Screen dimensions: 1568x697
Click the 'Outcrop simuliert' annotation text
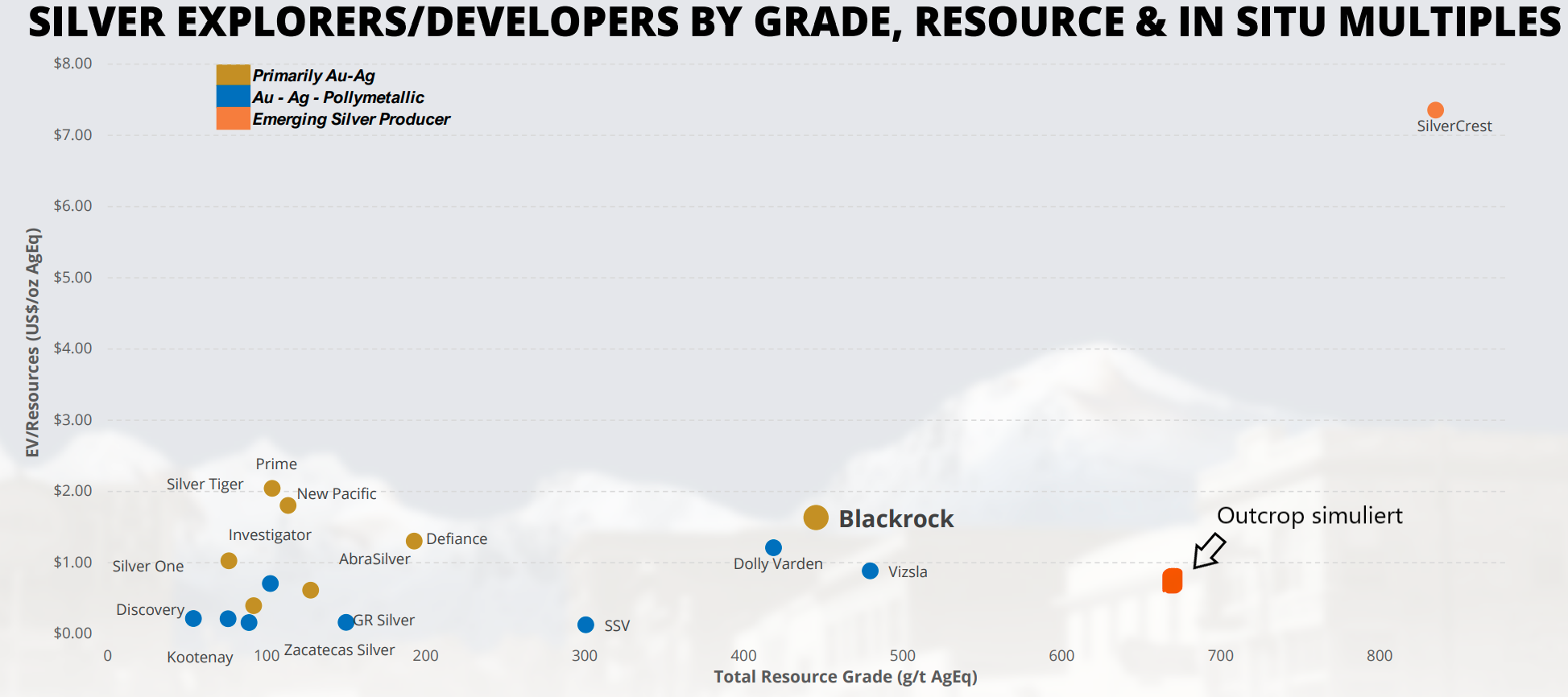(1309, 516)
